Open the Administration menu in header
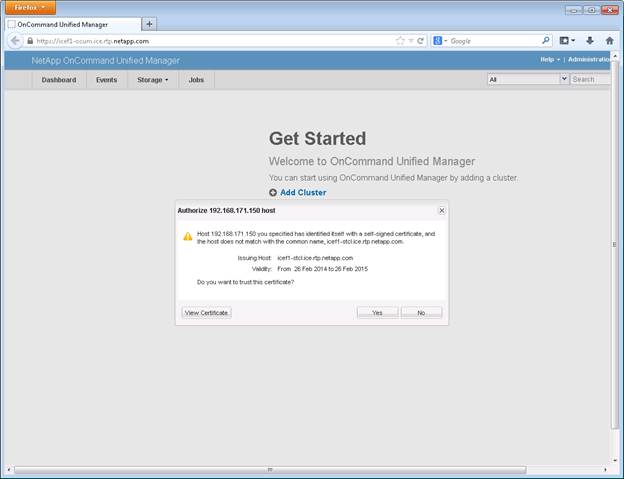The width and height of the screenshot is (624, 479). (x=589, y=59)
